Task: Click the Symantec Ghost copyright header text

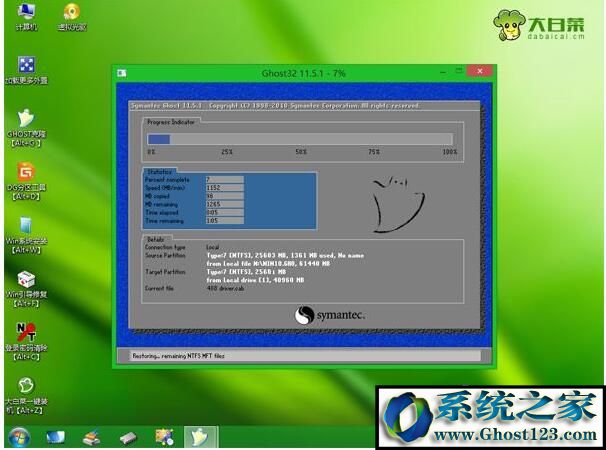Action: 274,106
